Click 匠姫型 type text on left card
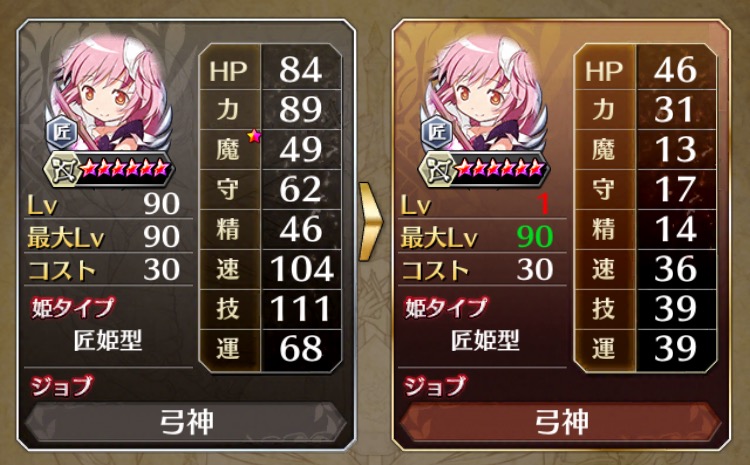Viewport: 750px width, 465px height. click(x=108, y=341)
